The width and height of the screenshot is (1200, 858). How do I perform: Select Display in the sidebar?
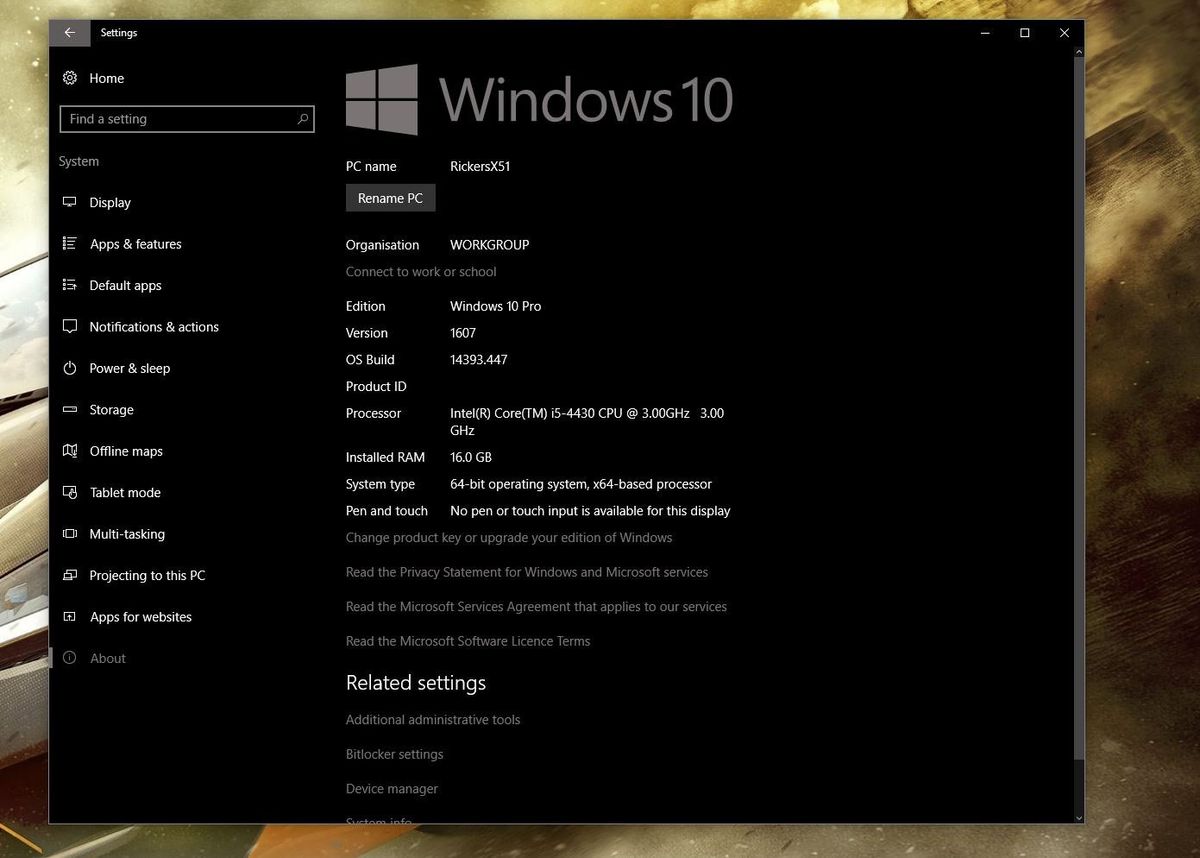[109, 202]
